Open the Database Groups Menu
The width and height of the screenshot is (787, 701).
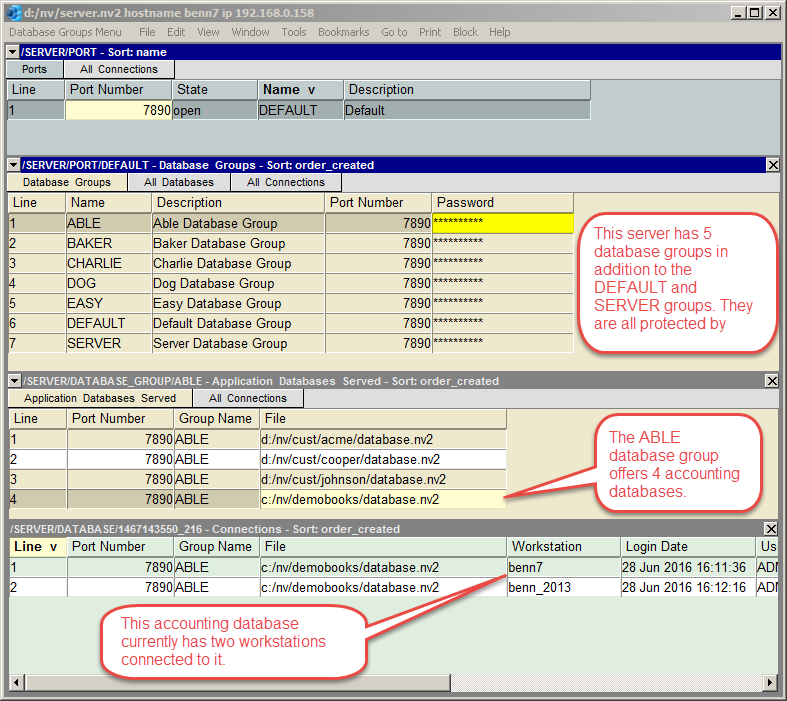click(x=65, y=32)
